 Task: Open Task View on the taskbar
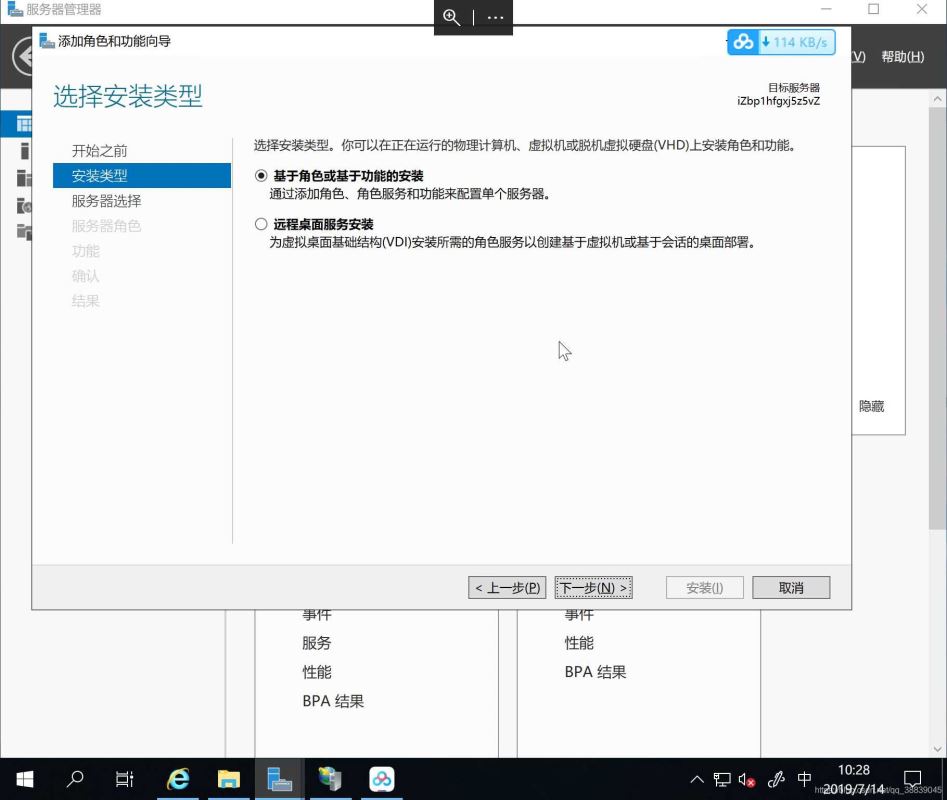[x=125, y=779]
